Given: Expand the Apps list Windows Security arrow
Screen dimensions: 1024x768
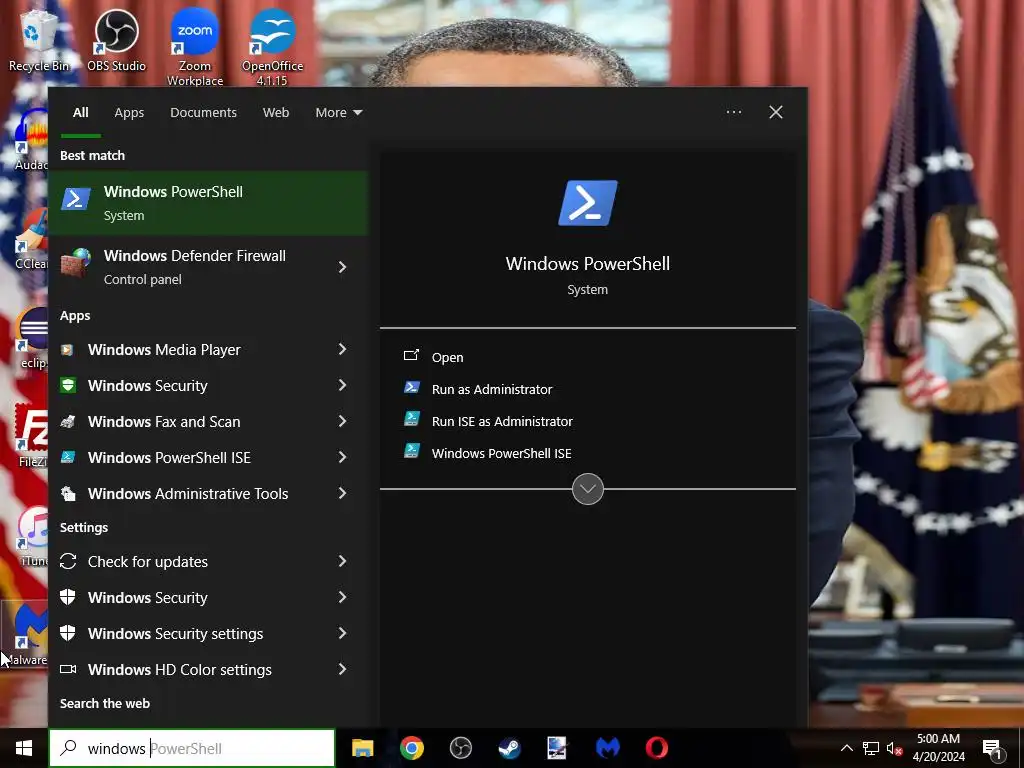Looking at the screenshot, I should [x=342, y=385].
